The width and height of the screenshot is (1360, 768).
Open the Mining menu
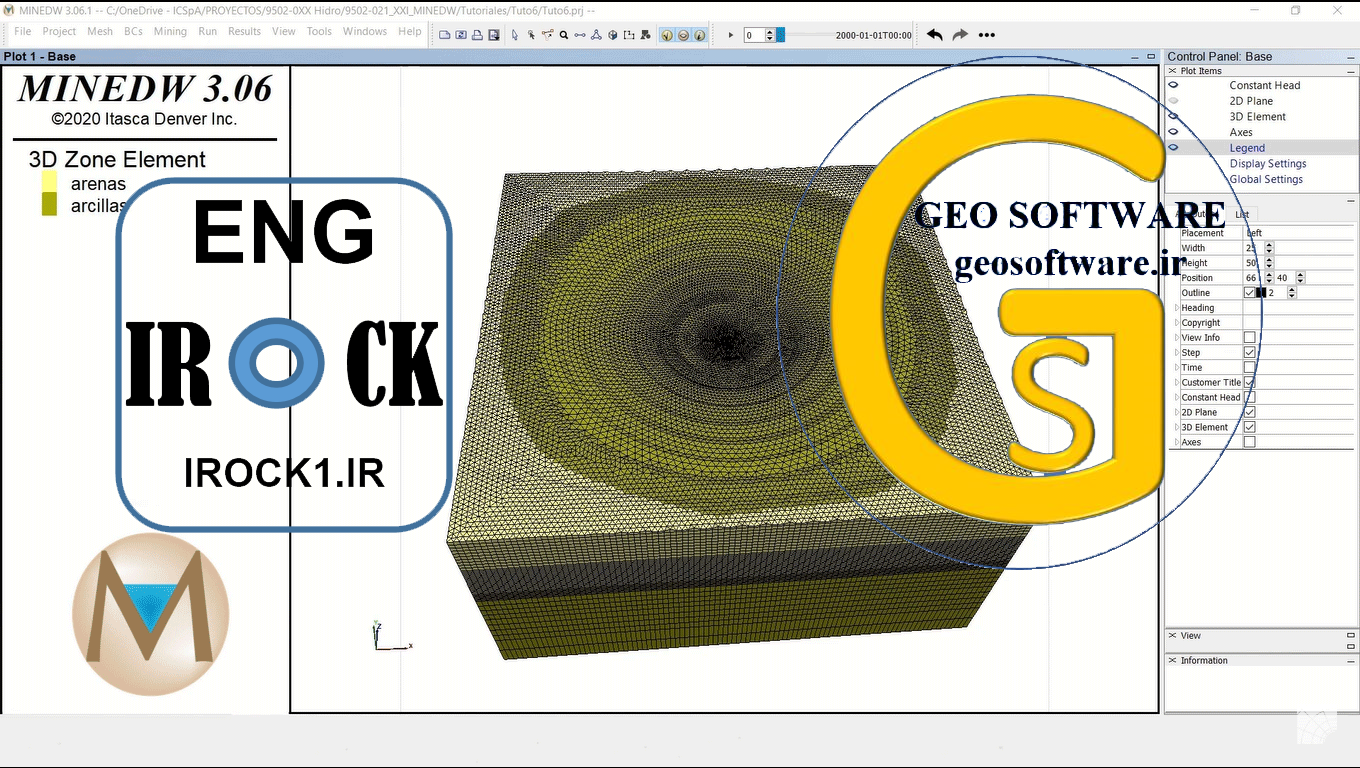tap(170, 32)
